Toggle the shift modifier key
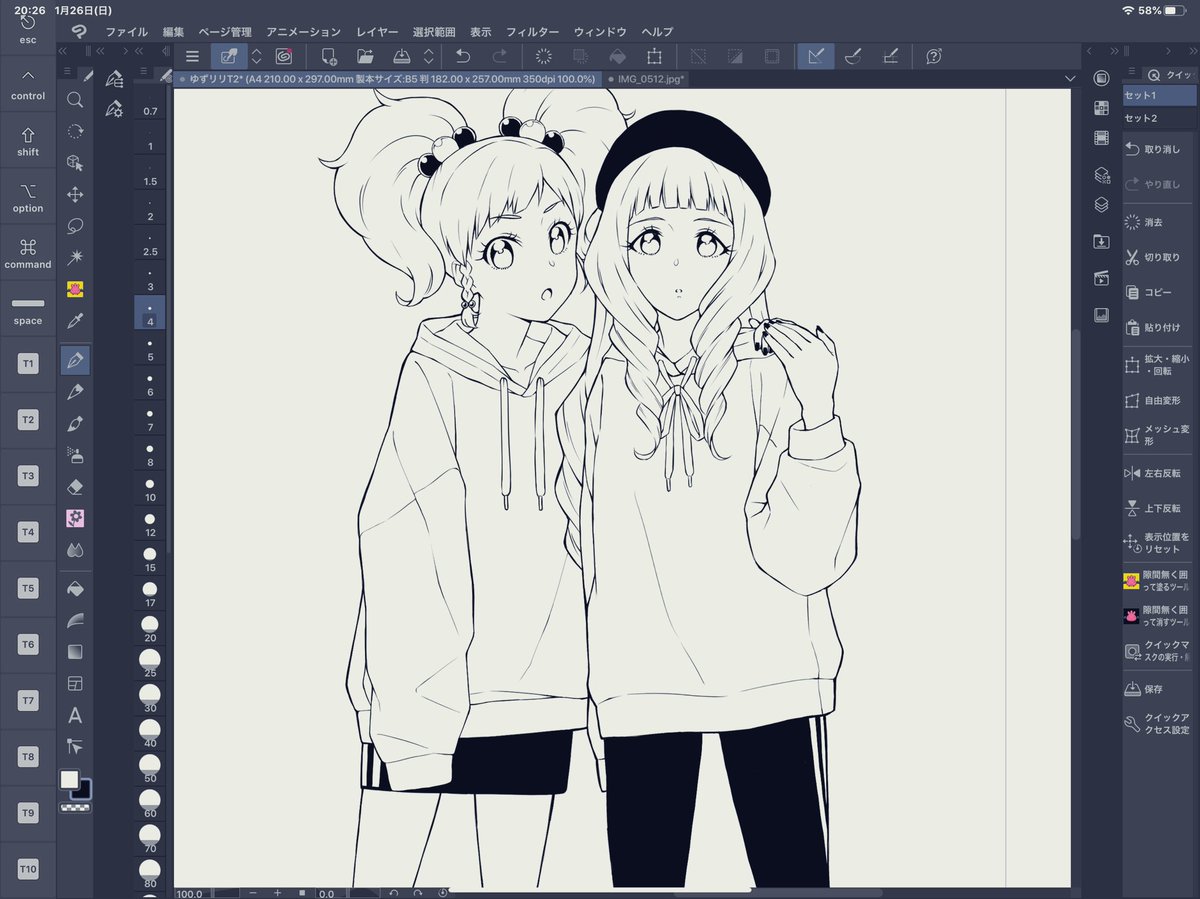The image size is (1200, 899). pos(28,142)
